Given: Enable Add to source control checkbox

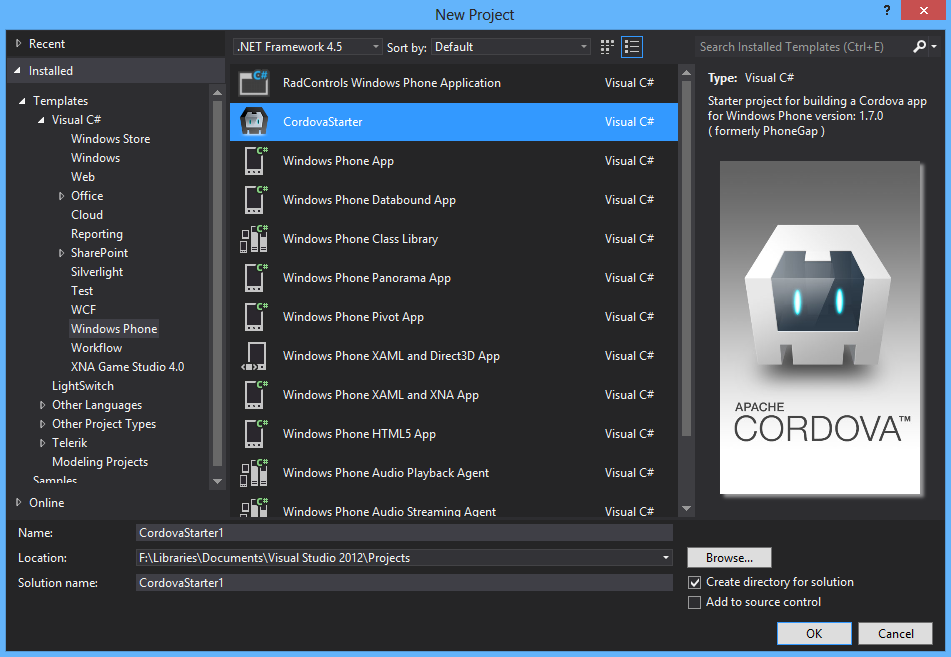Looking at the screenshot, I should [695, 602].
